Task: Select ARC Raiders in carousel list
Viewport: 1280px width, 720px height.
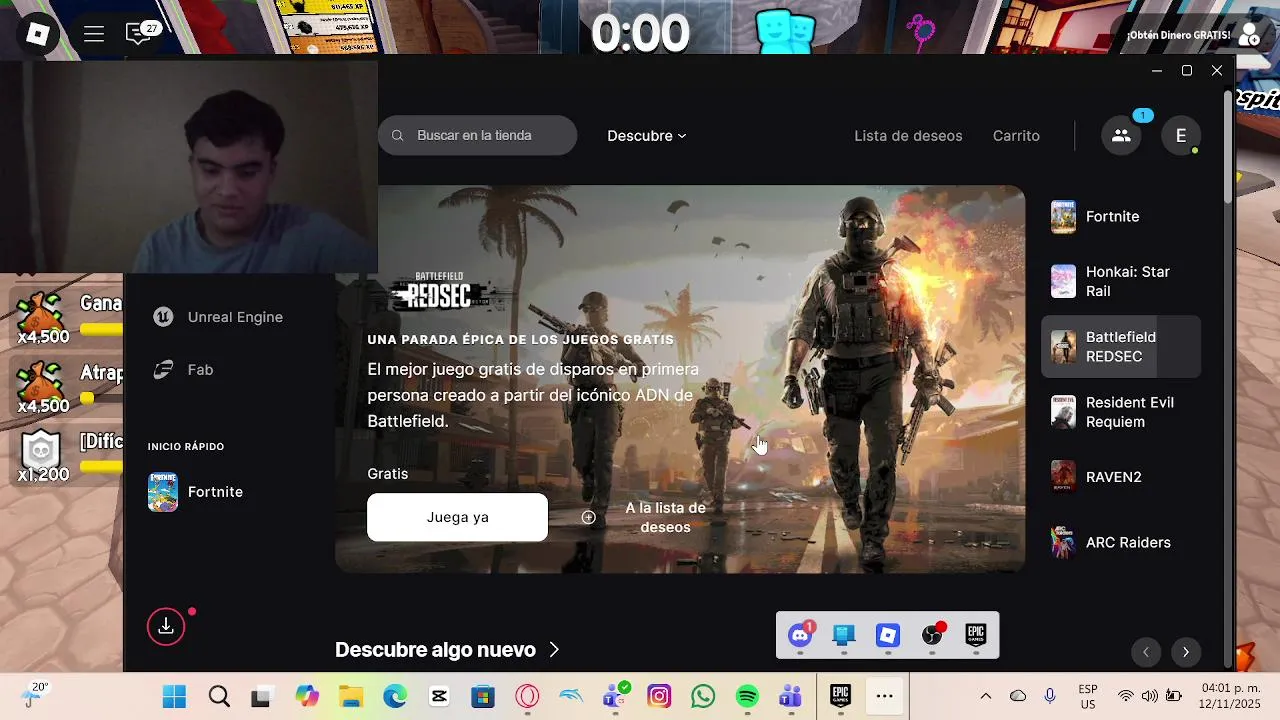Action: tap(1121, 542)
